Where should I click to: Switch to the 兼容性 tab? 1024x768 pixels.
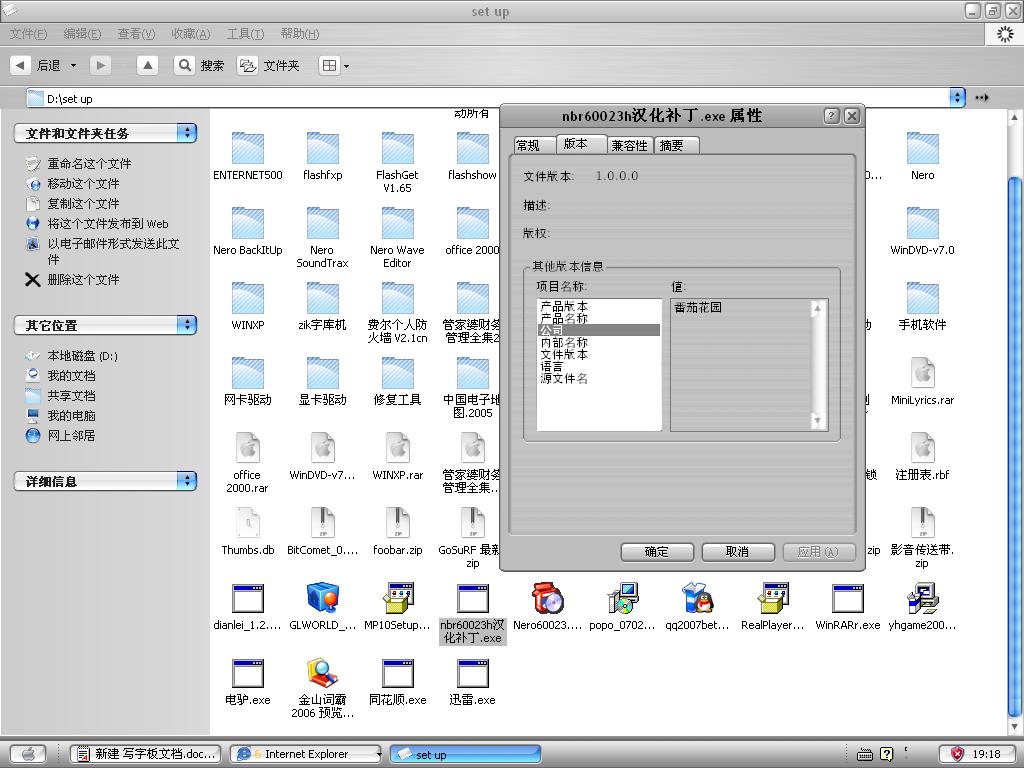click(x=630, y=146)
